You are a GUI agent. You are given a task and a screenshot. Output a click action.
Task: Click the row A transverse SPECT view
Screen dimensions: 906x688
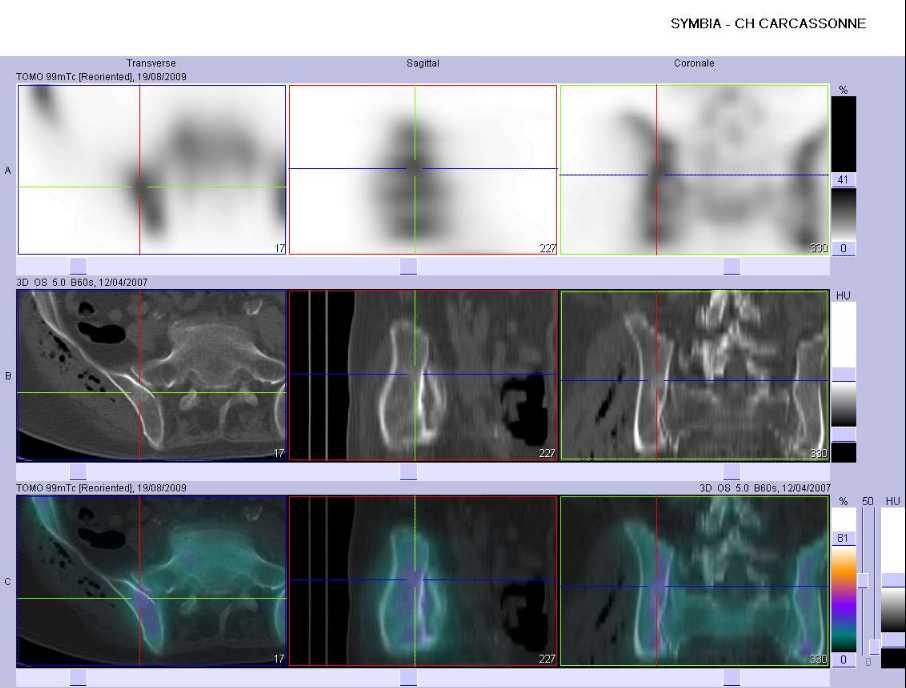pos(152,170)
